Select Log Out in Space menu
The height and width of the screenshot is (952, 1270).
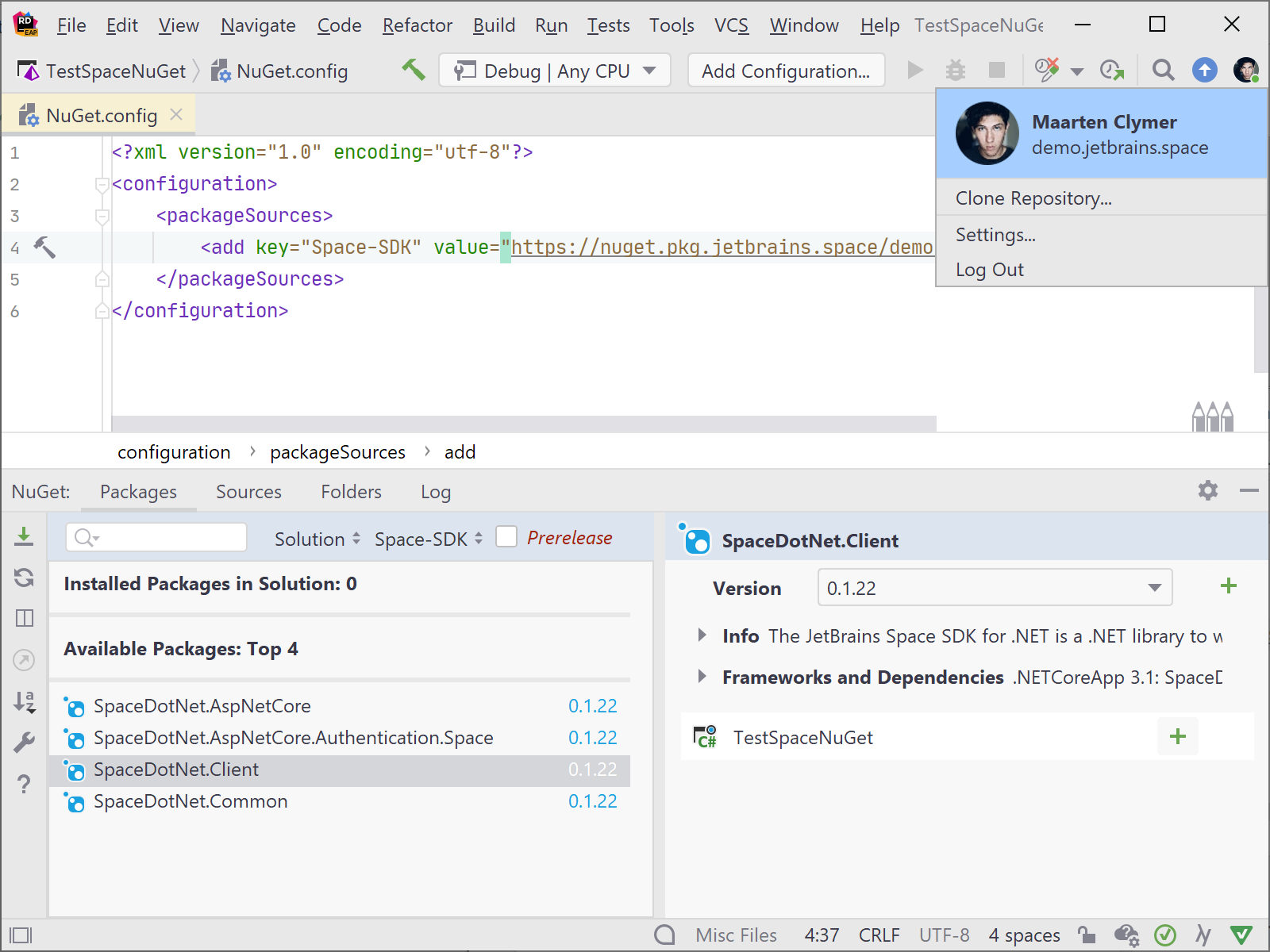point(1102,270)
